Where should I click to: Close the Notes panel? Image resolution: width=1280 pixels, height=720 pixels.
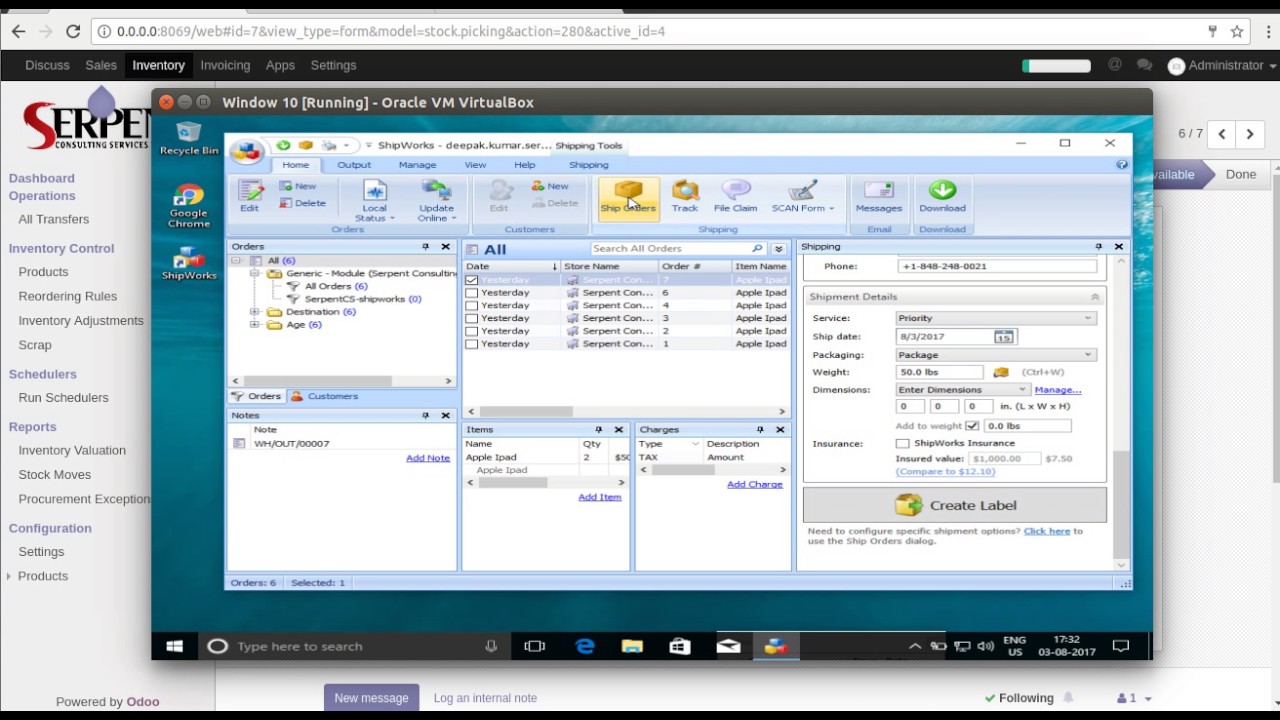446,415
